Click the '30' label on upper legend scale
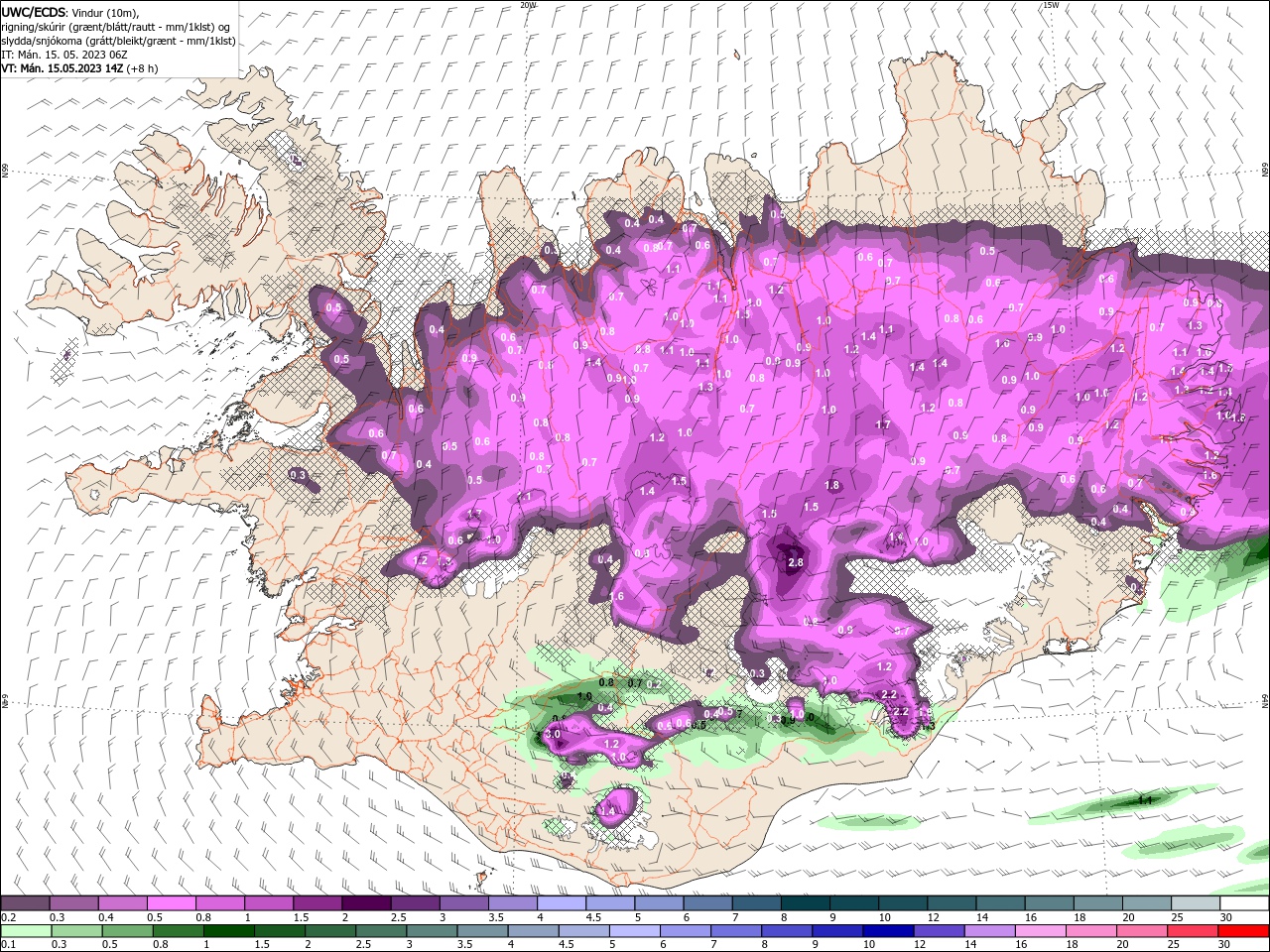1270x952 pixels. click(x=1226, y=917)
